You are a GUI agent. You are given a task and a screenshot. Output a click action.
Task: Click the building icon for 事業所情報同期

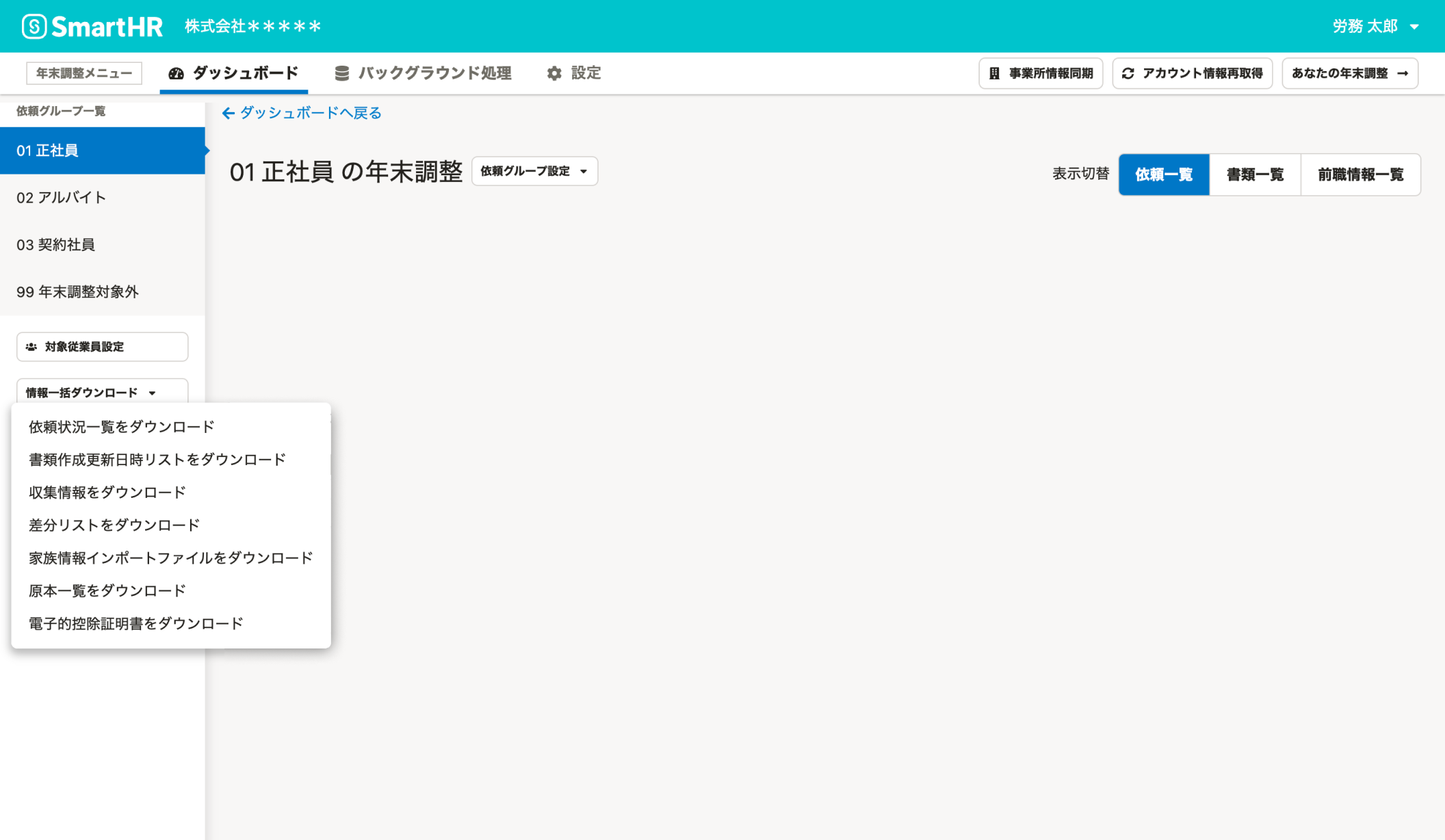(x=995, y=73)
